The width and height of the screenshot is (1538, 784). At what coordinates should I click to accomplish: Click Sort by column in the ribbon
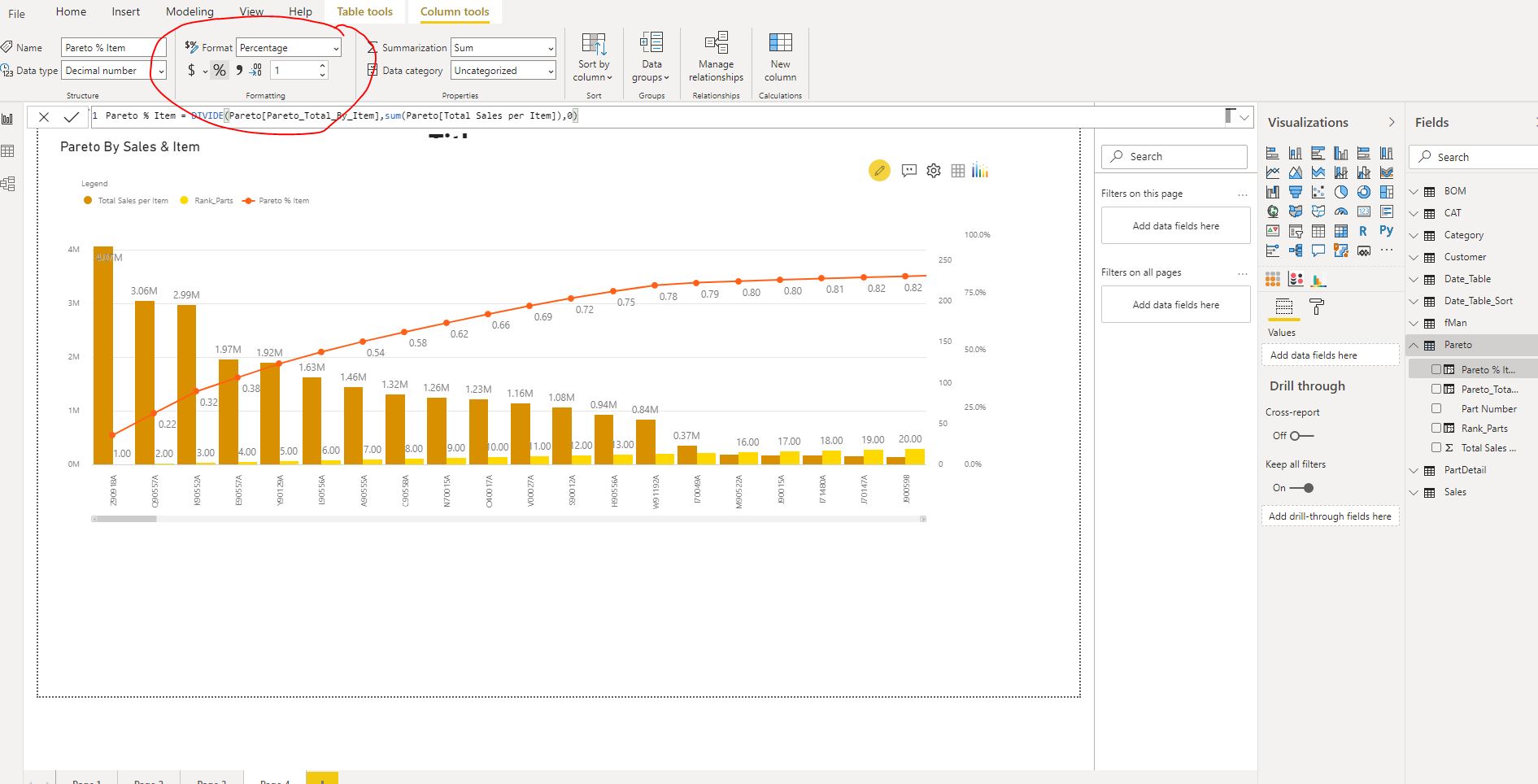click(592, 61)
